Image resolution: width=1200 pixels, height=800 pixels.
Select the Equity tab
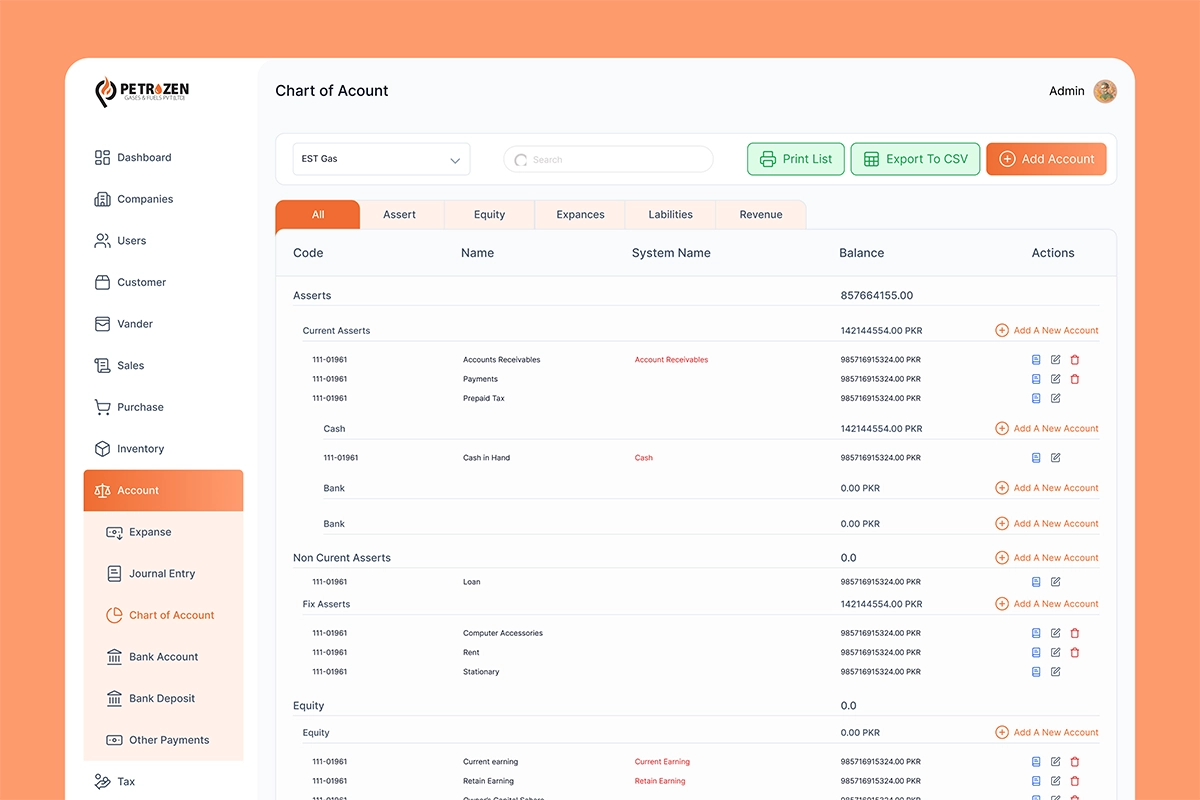[x=489, y=214]
